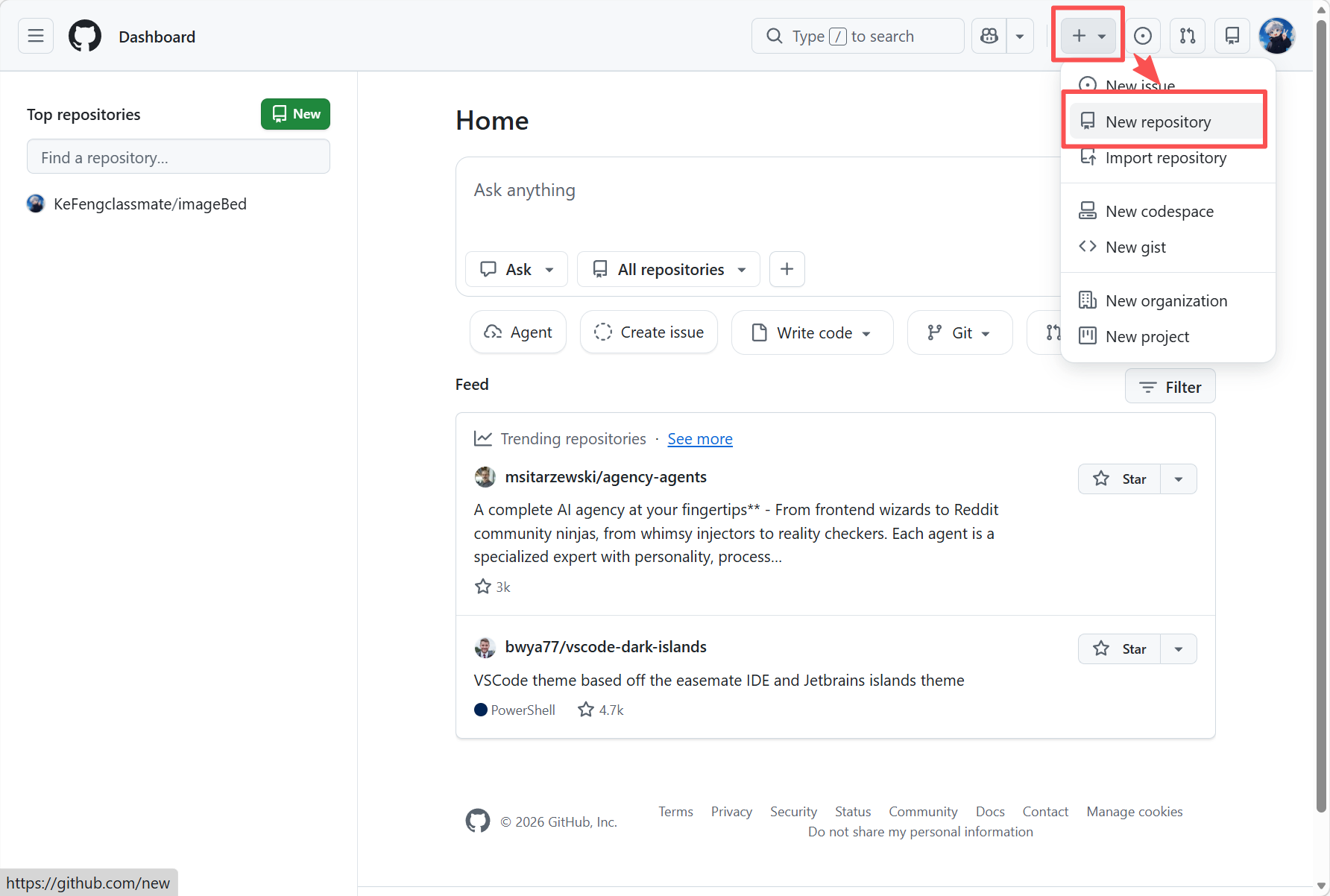Open the feed Filter button
Image resolution: width=1330 pixels, height=896 pixels.
(x=1170, y=386)
